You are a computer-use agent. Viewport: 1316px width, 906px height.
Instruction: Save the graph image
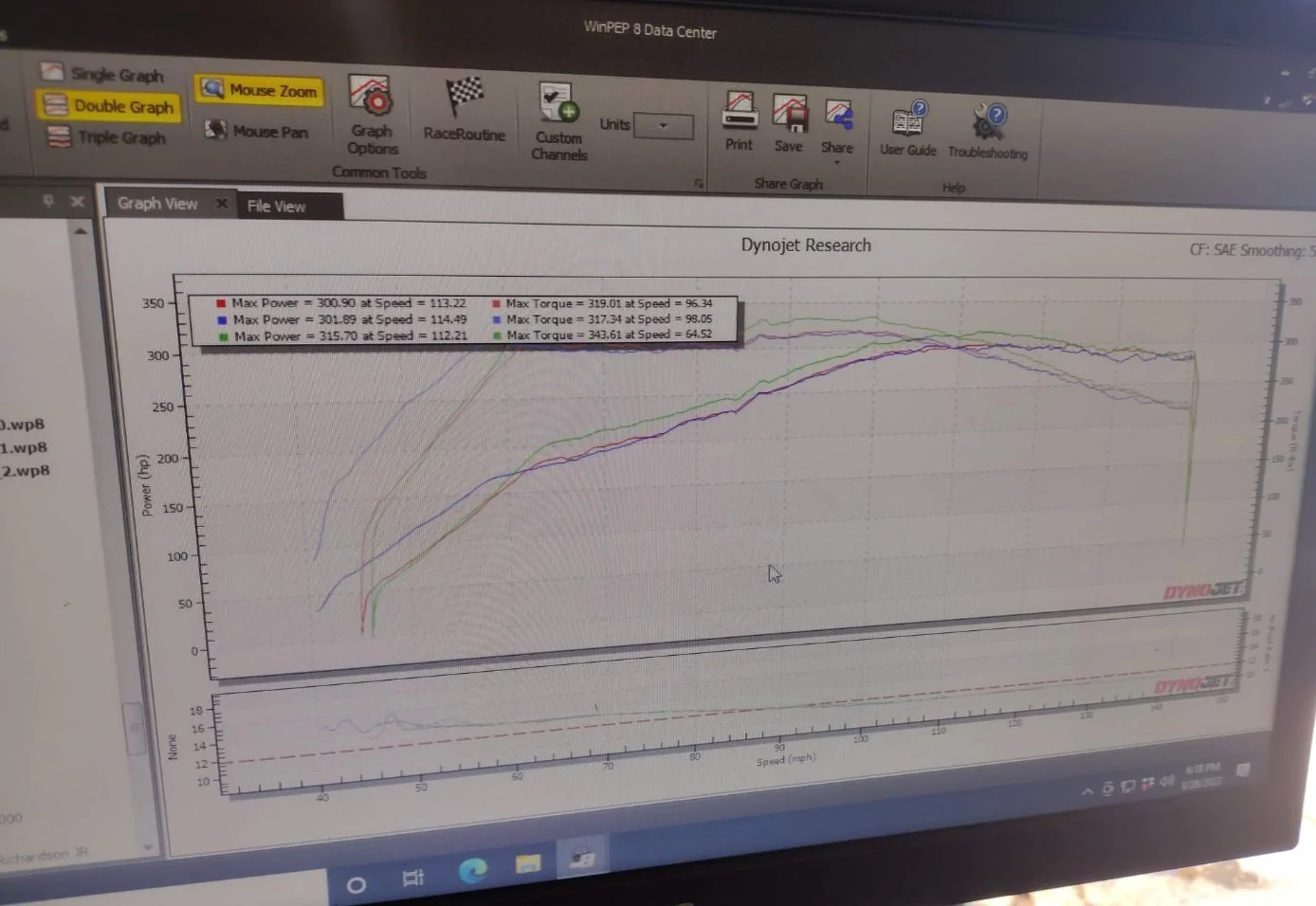pos(789,123)
